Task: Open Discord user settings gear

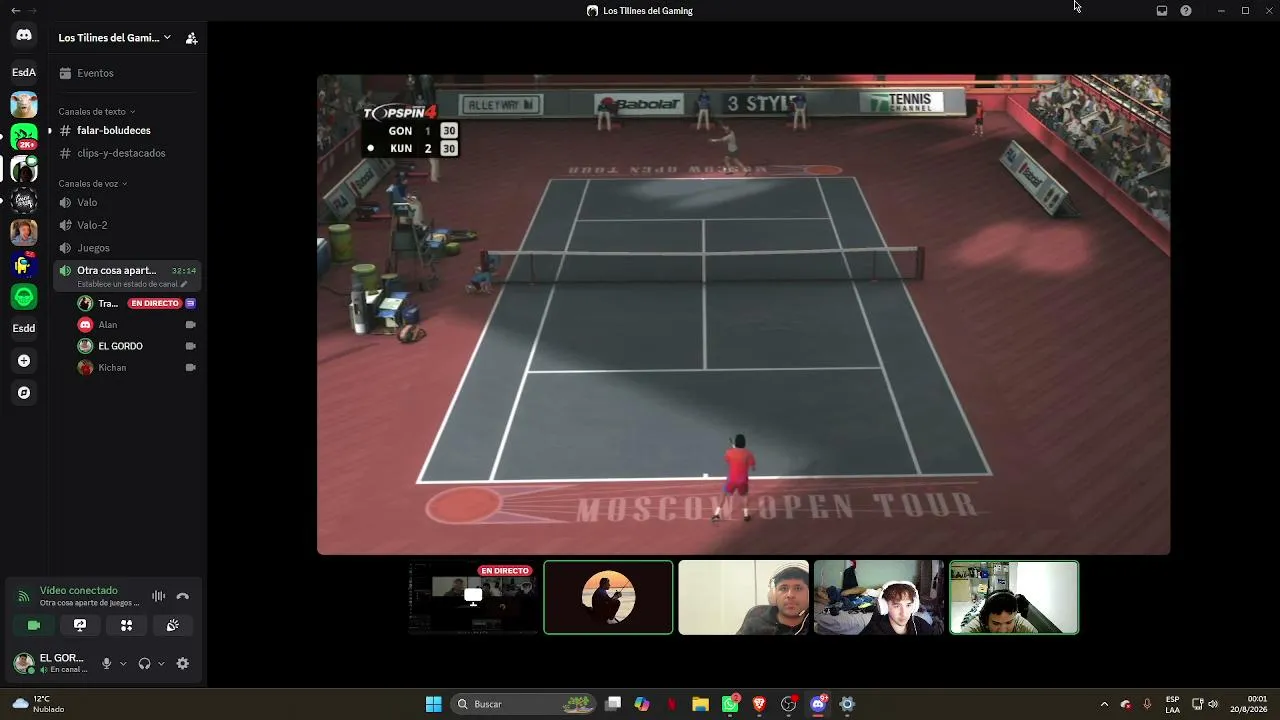Action: (x=182, y=663)
